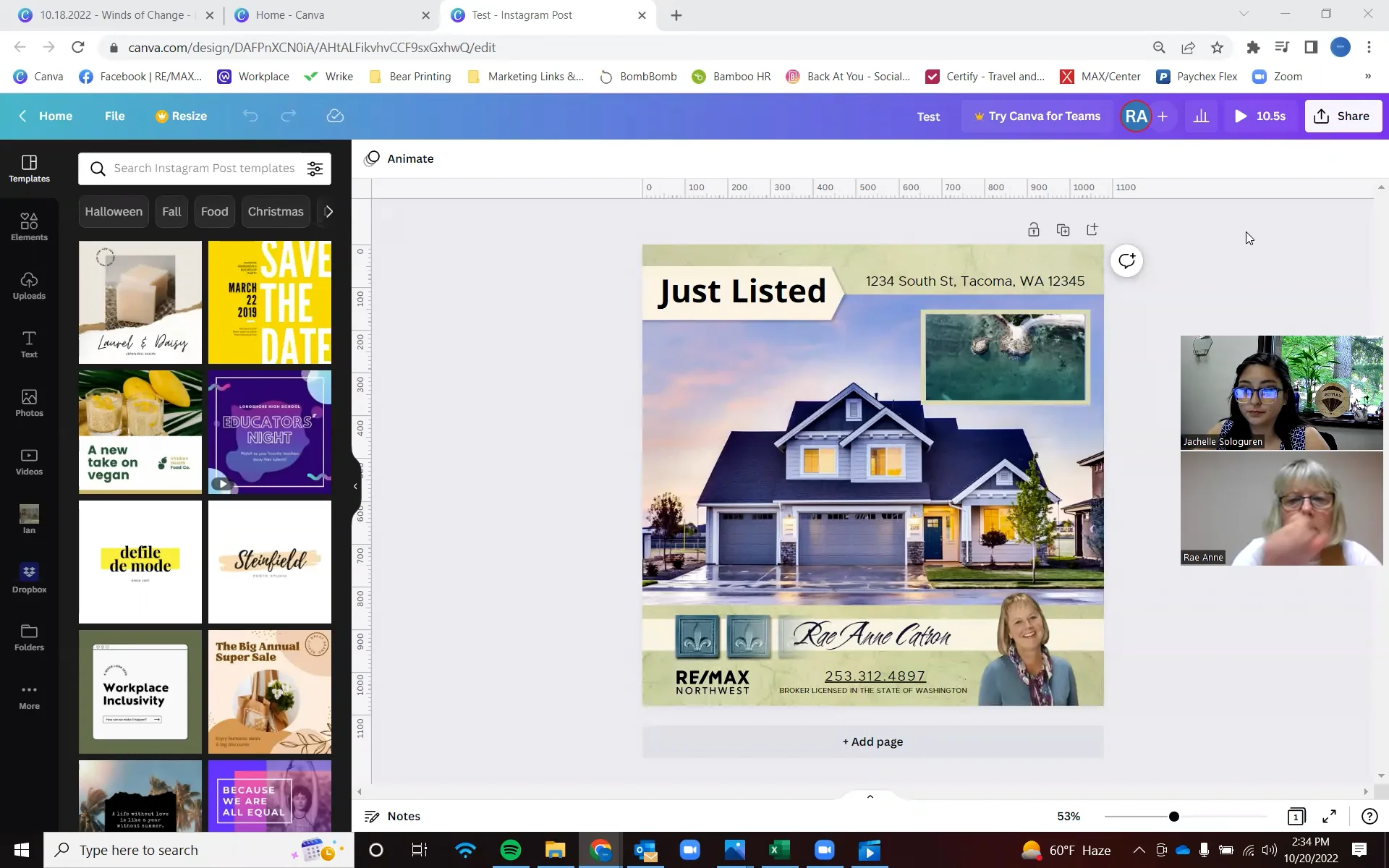Lock the current page
1389x868 pixels.
click(x=1033, y=229)
